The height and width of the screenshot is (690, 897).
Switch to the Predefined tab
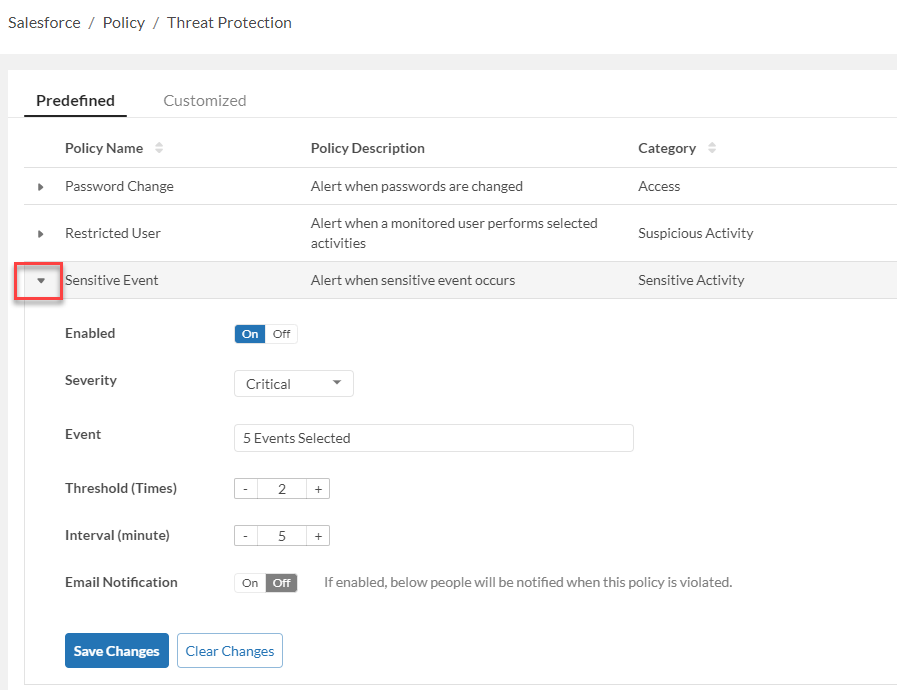76,101
